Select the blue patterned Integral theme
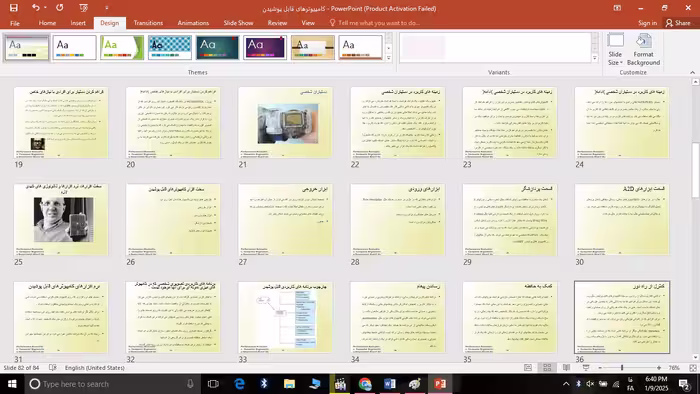Viewport: 700px width, 394px height. pyautogui.click(x=170, y=47)
